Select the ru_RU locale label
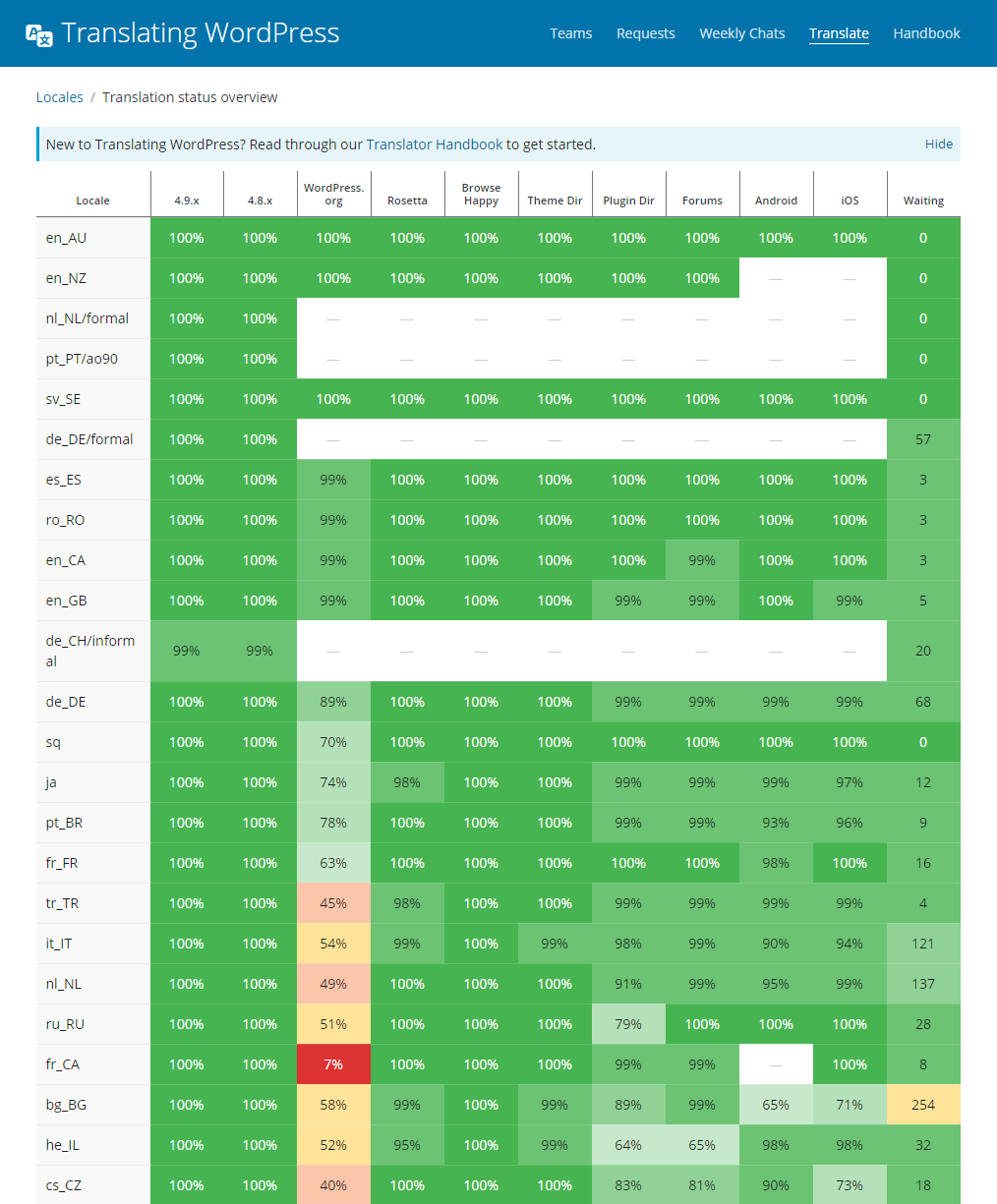 point(65,1024)
